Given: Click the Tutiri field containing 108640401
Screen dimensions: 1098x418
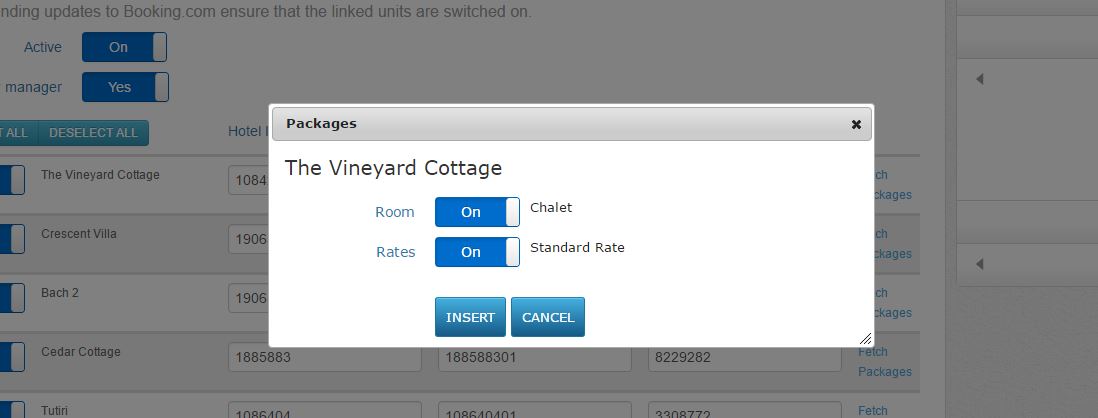Looking at the screenshot, I should point(535,410).
